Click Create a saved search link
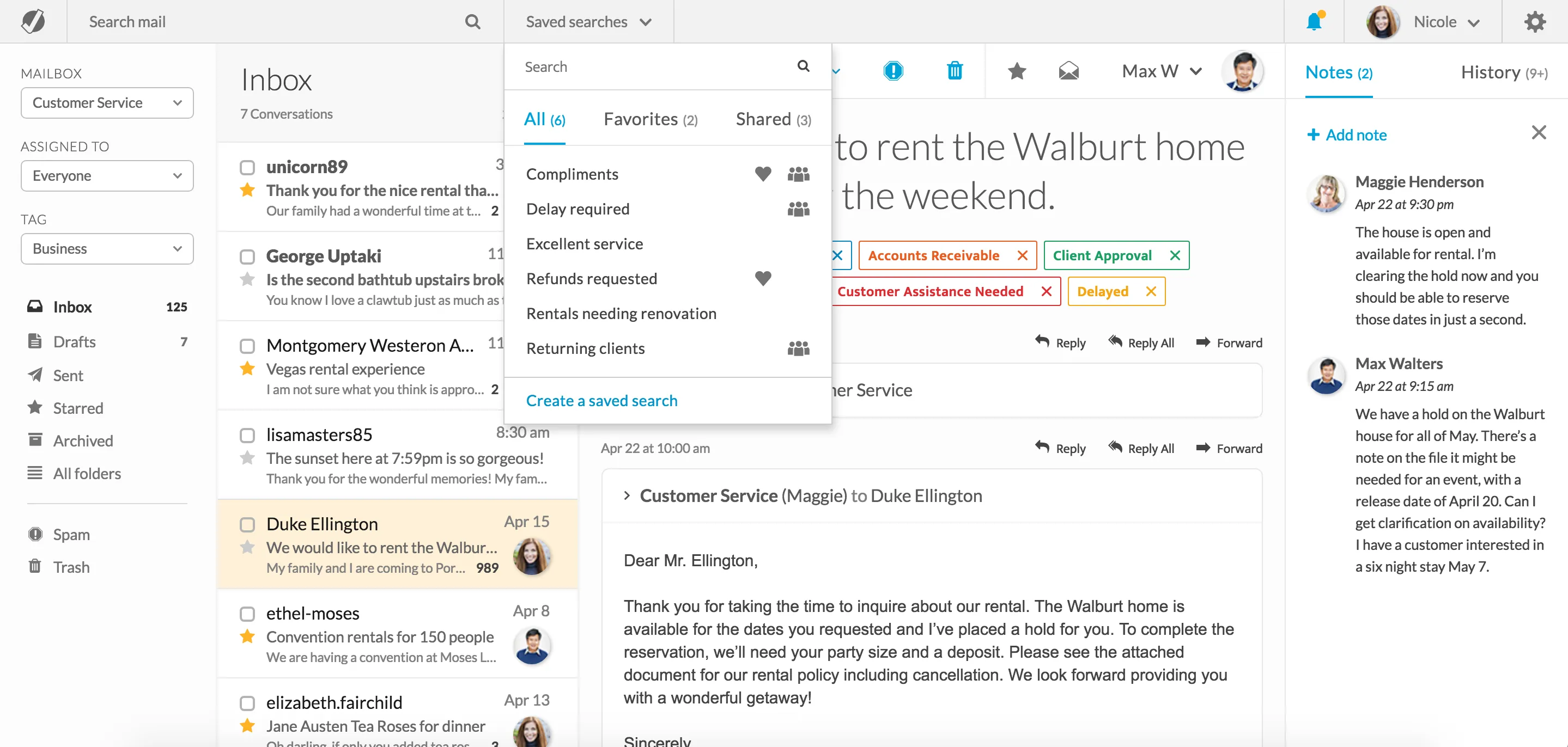 coord(601,400)
